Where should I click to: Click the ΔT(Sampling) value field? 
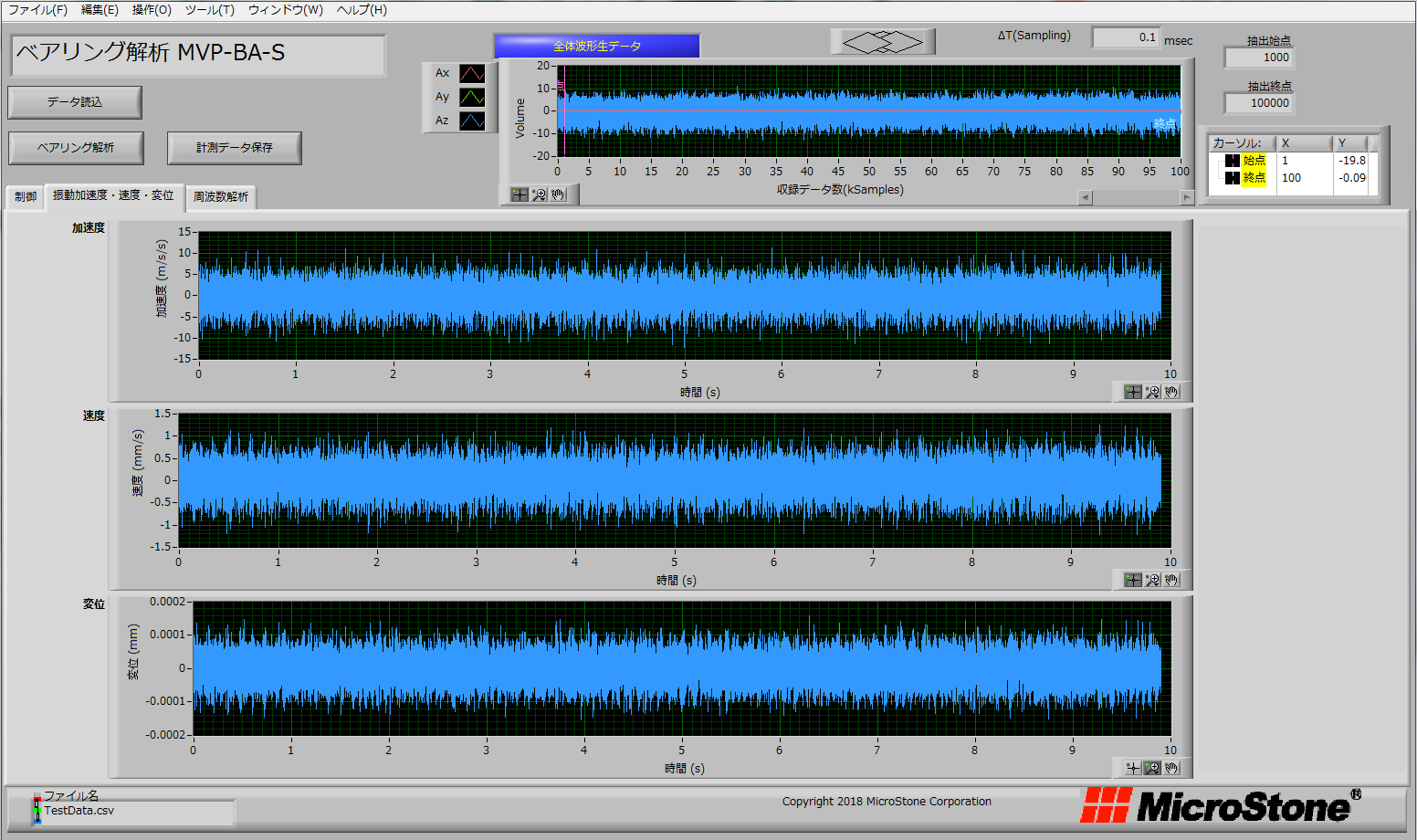coord(1126,37)
